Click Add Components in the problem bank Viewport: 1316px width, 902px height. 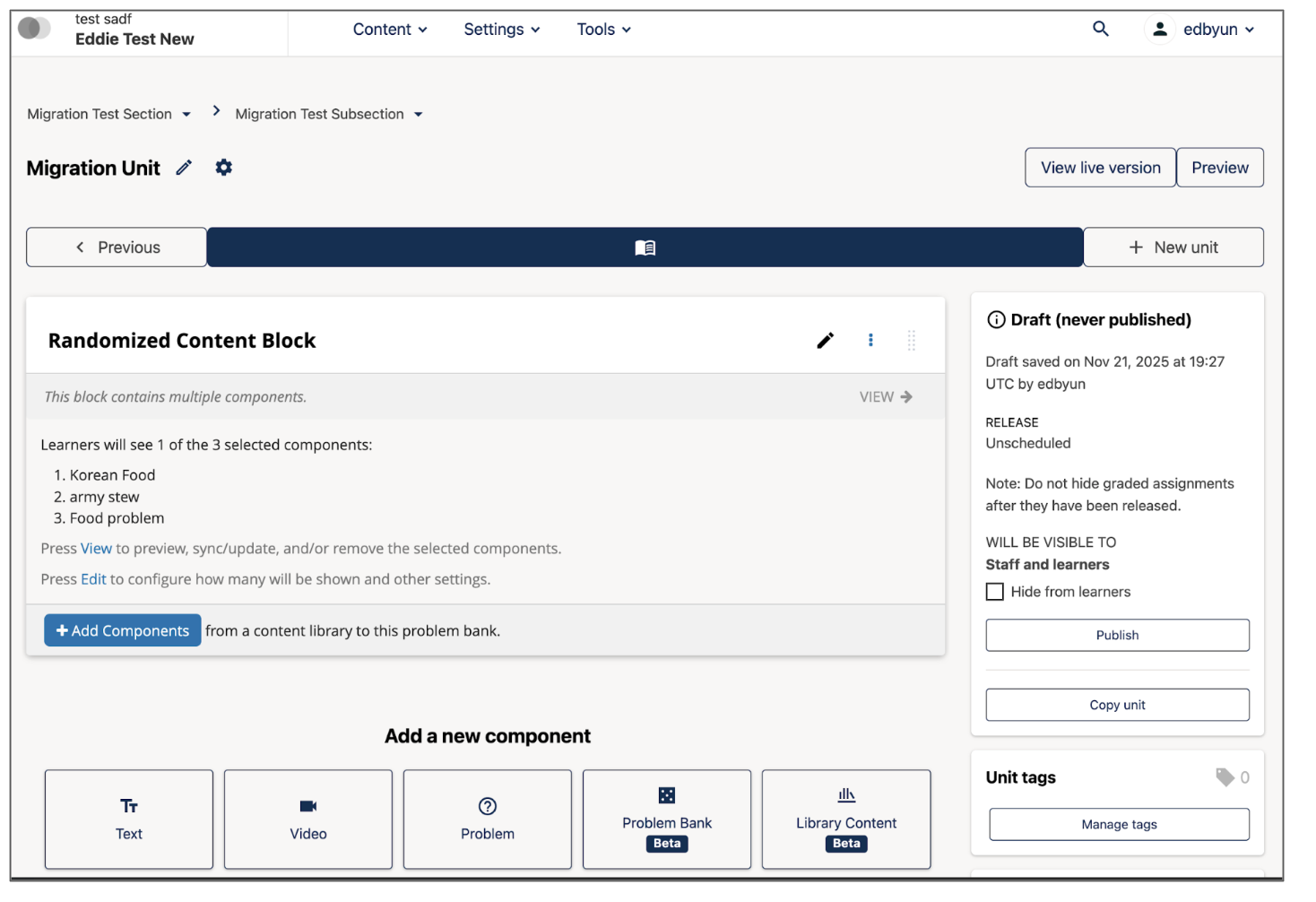pos(122,630)
